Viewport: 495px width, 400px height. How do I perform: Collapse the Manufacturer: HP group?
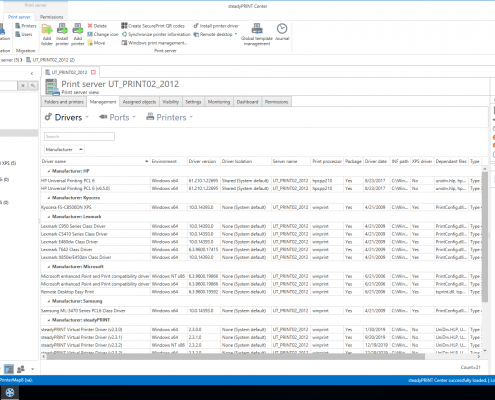[49, 171]
